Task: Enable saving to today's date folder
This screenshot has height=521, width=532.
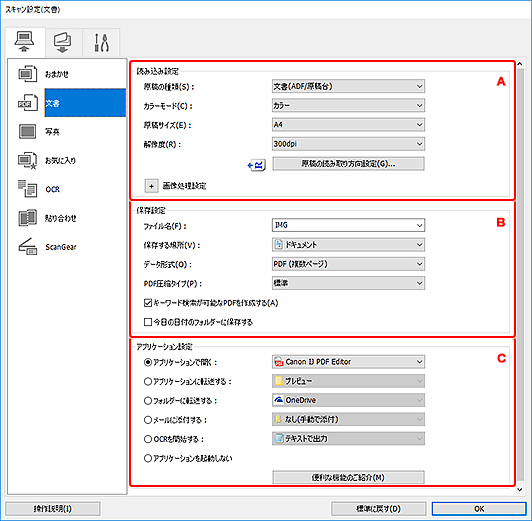Action: 148,322
